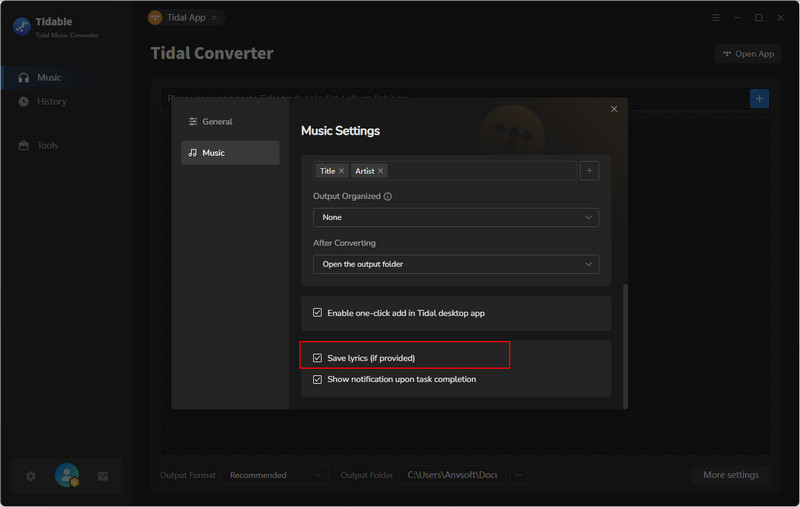800x507 pixels.
Task: Click the settings dialog scrollbar
Action: (626, 346)
